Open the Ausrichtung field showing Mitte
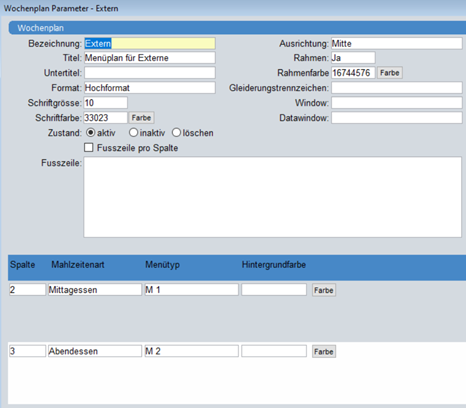This screenshot has width=466, height=408. click(397, 44)
